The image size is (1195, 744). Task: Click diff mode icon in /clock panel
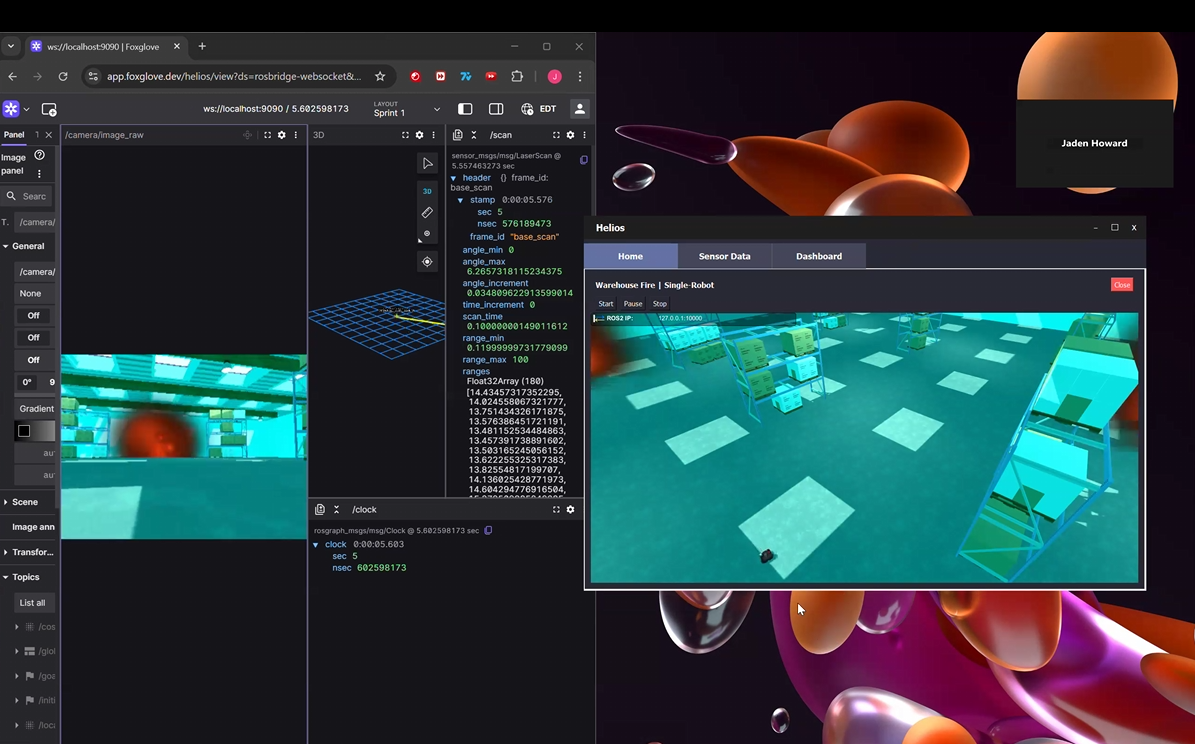click(x=320, y=509)
